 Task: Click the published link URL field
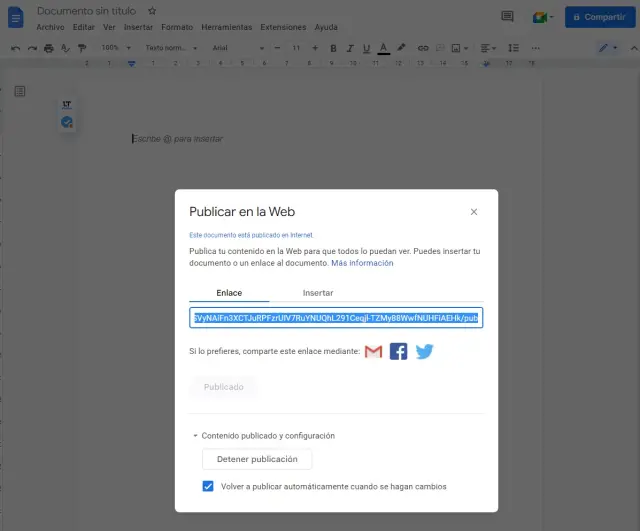coord(336,318)
